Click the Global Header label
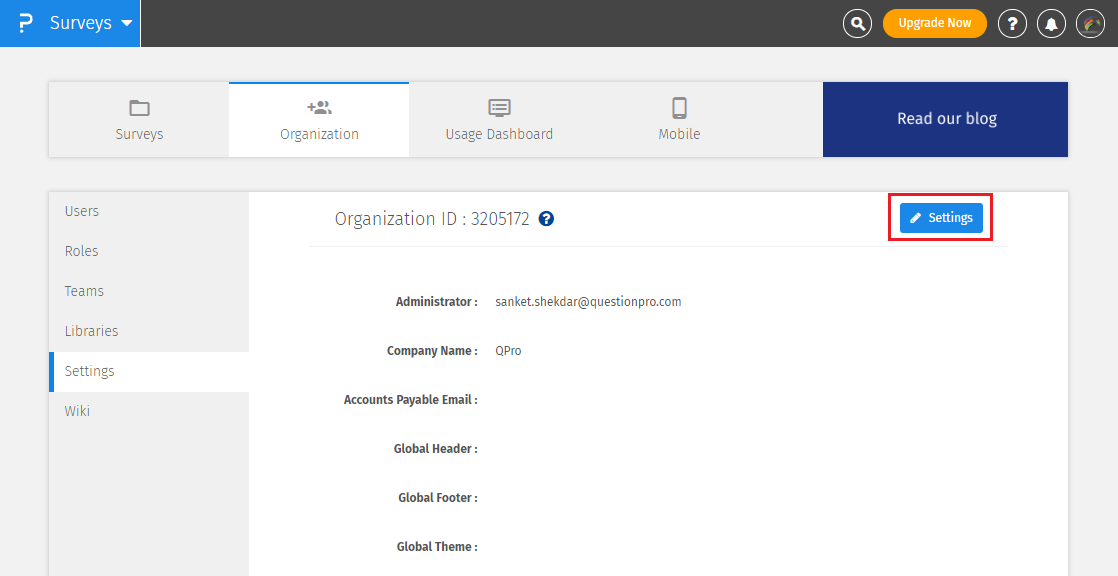 [436, 449]
